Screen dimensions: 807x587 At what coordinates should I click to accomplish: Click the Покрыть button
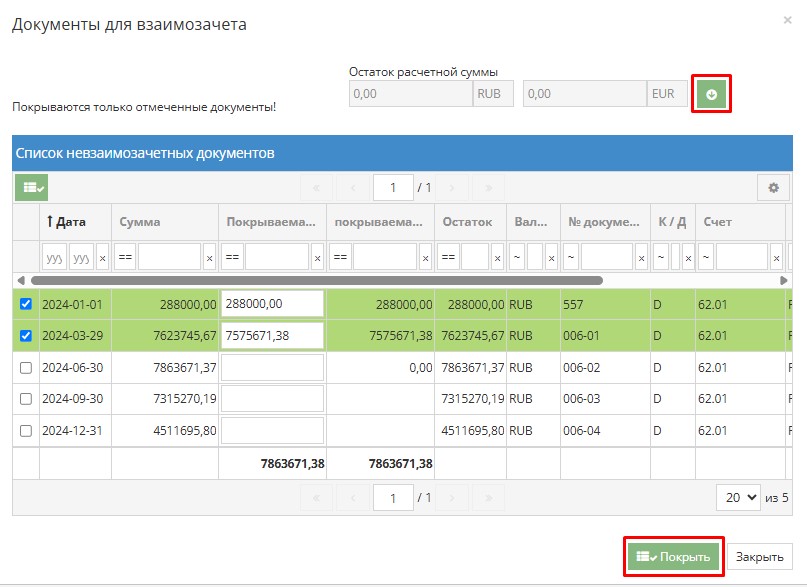[x=674, y=557]
